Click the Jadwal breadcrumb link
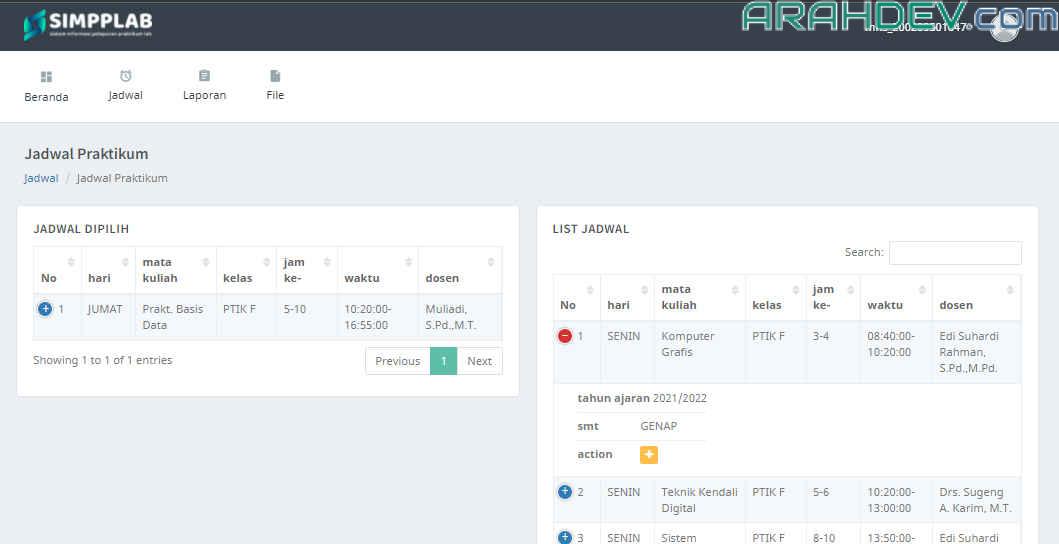Screen dimensions: 1059x544 coord(41,178)
